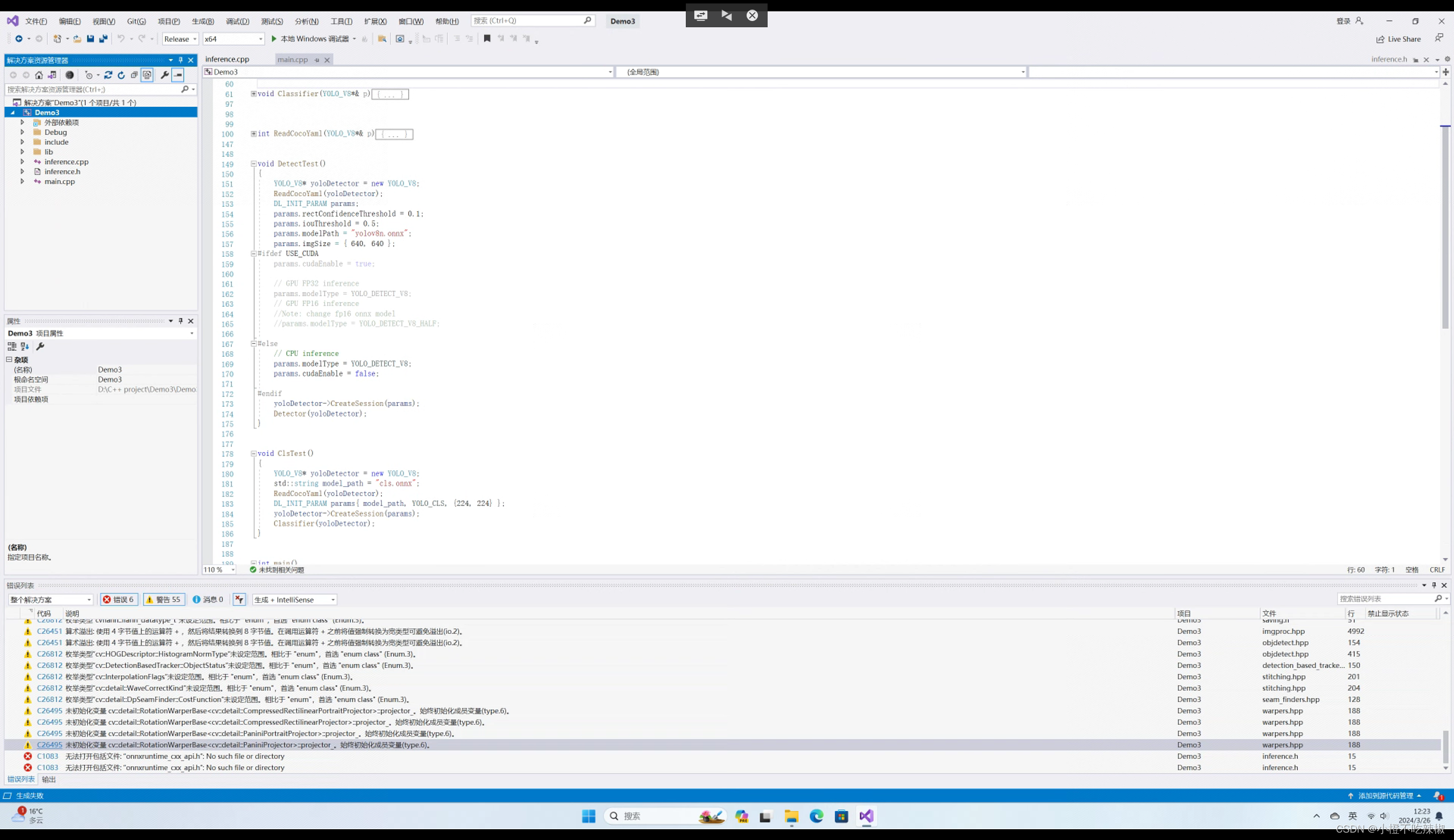Click the Find in Files folder icon
The width and height of the screenshot is (1454, 840).
click(382, 39)
